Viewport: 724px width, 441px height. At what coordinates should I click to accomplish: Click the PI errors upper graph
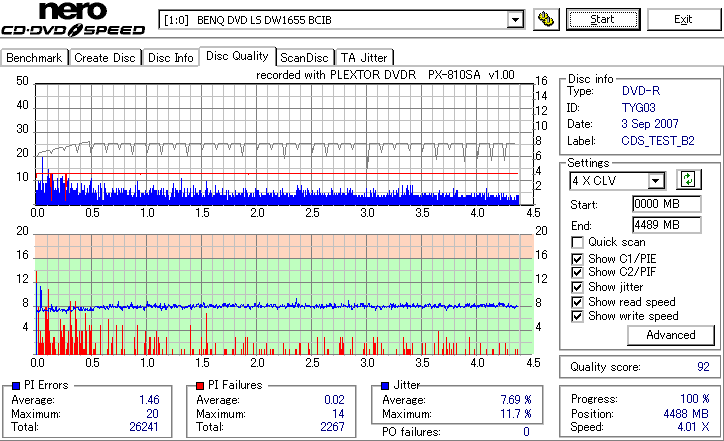(284, 144)
